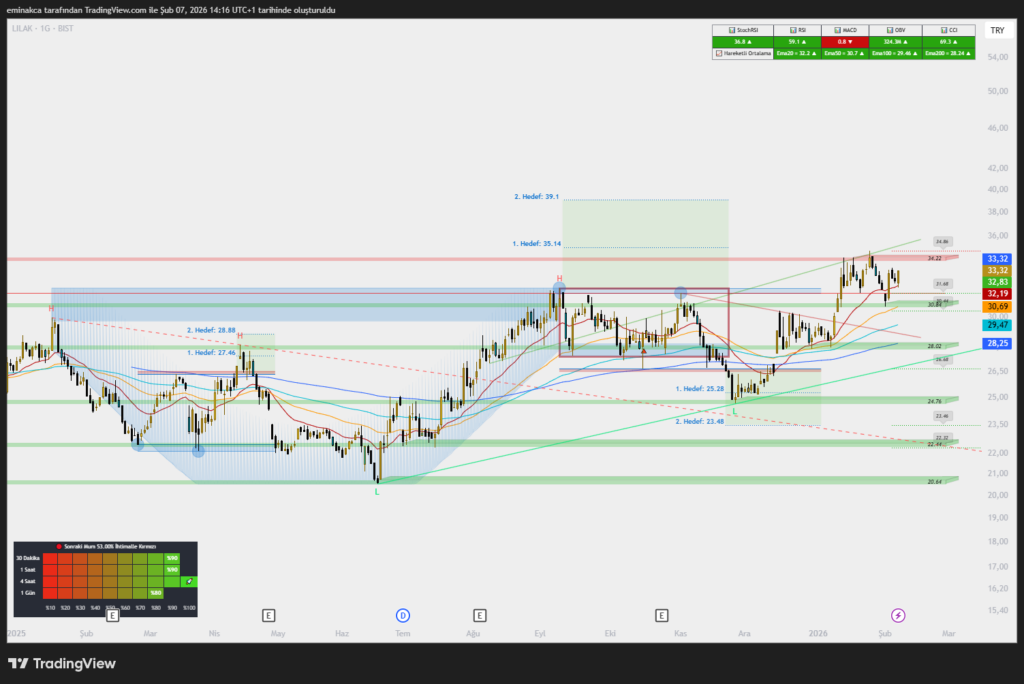Screen dimensions: 1024x684
Task: Click the CCI indicator header icon
Action: click(941, 31)
